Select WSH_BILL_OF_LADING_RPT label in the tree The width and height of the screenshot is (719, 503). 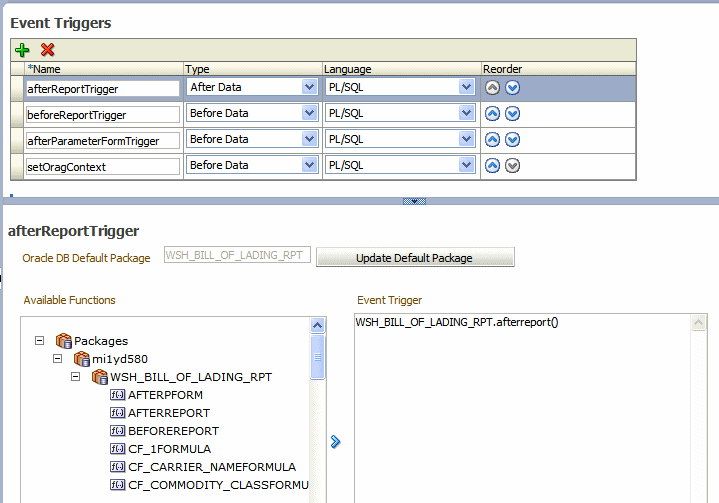click(191, 377)
